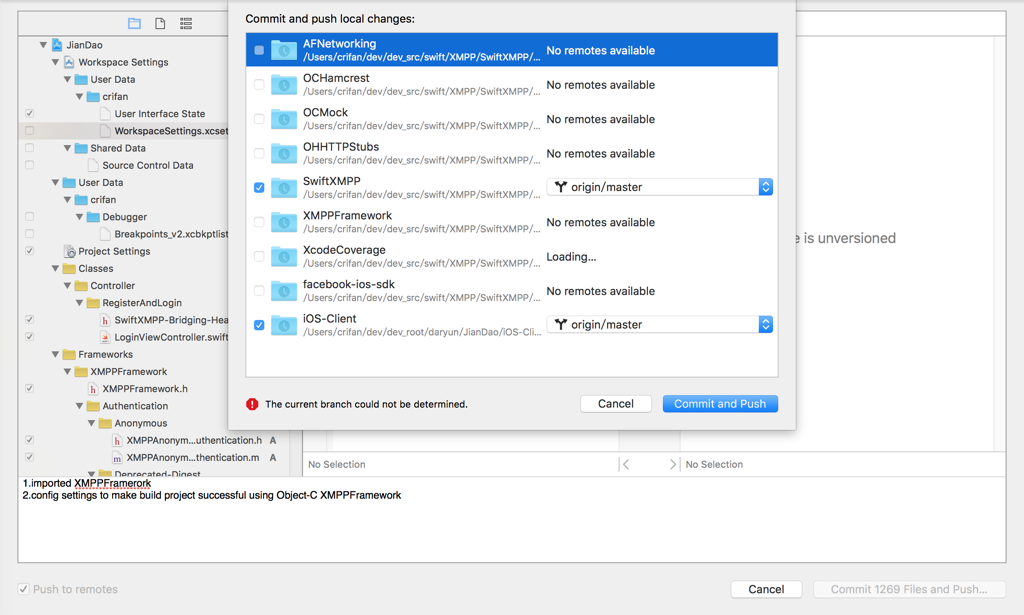This screenshot has width=1024, height=615.
Task: Switch to flat list view icon
Action: pos(186,24)
